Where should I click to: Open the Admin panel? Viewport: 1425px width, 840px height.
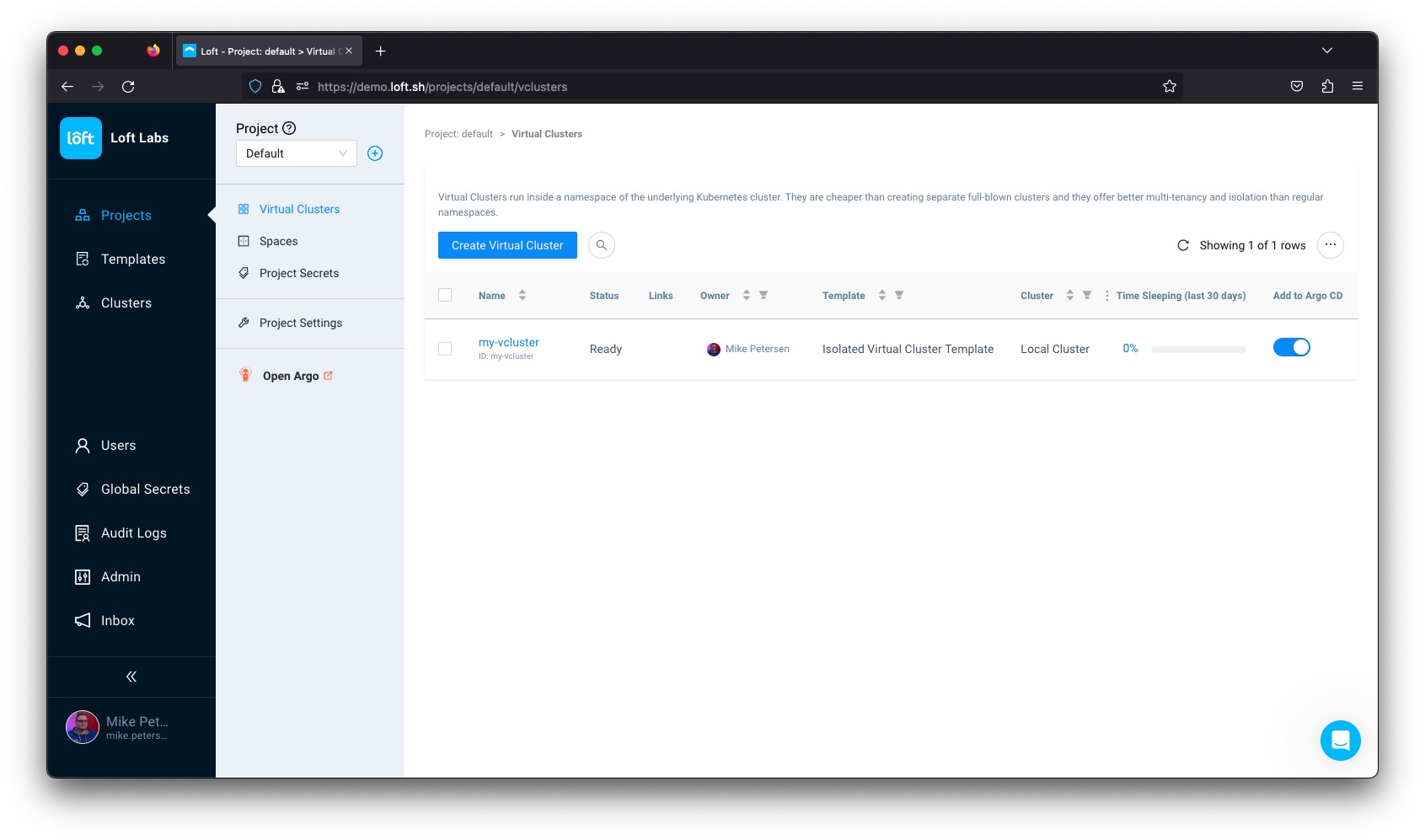(x=121, y=576)
